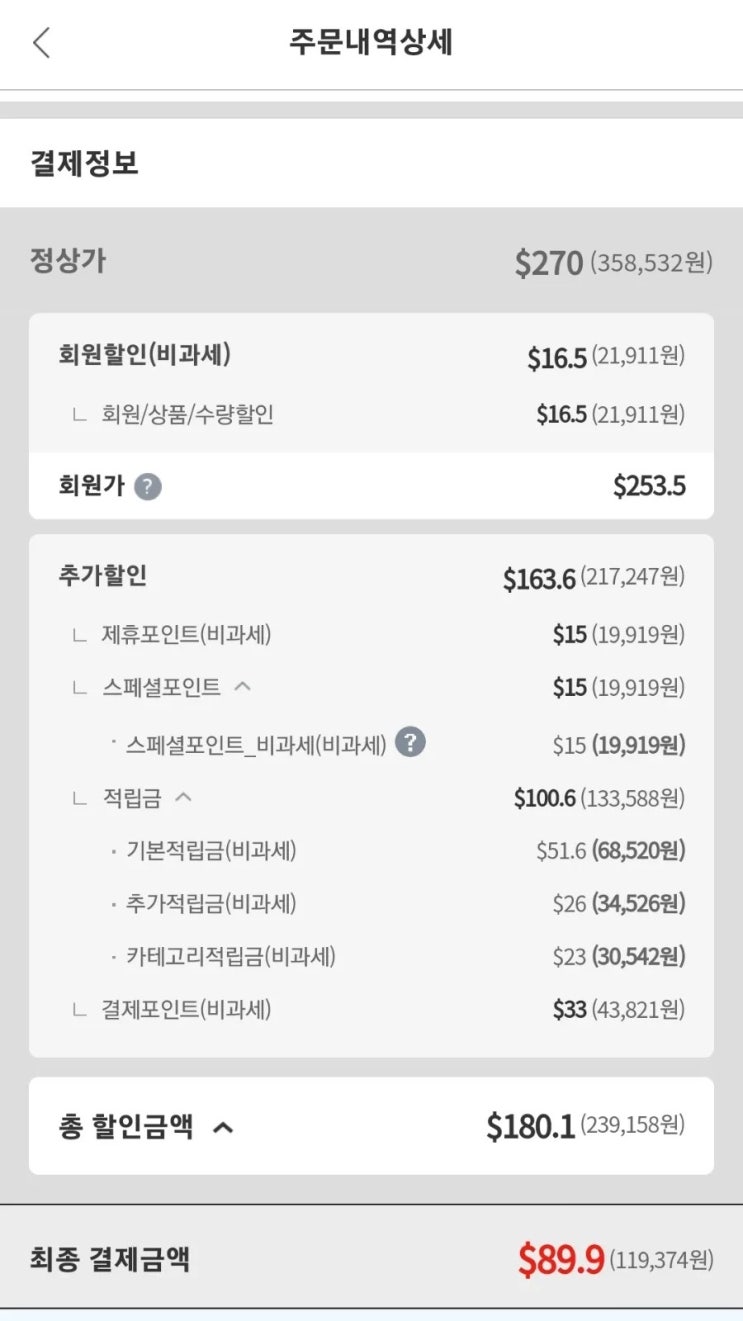Collapse the 총 할인금액 chevron
743x1321 pixels.
[224, 1128]
